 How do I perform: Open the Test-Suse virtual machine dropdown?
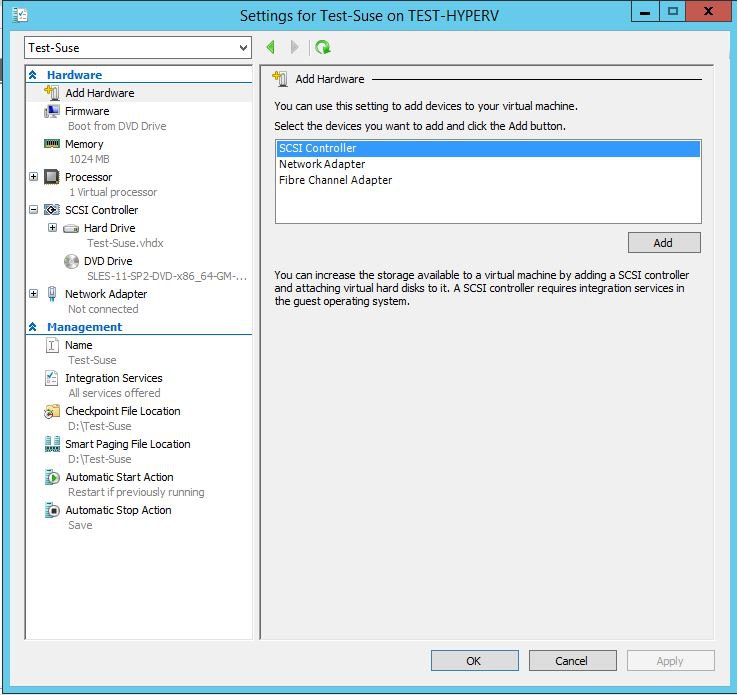tap(244, 48)
